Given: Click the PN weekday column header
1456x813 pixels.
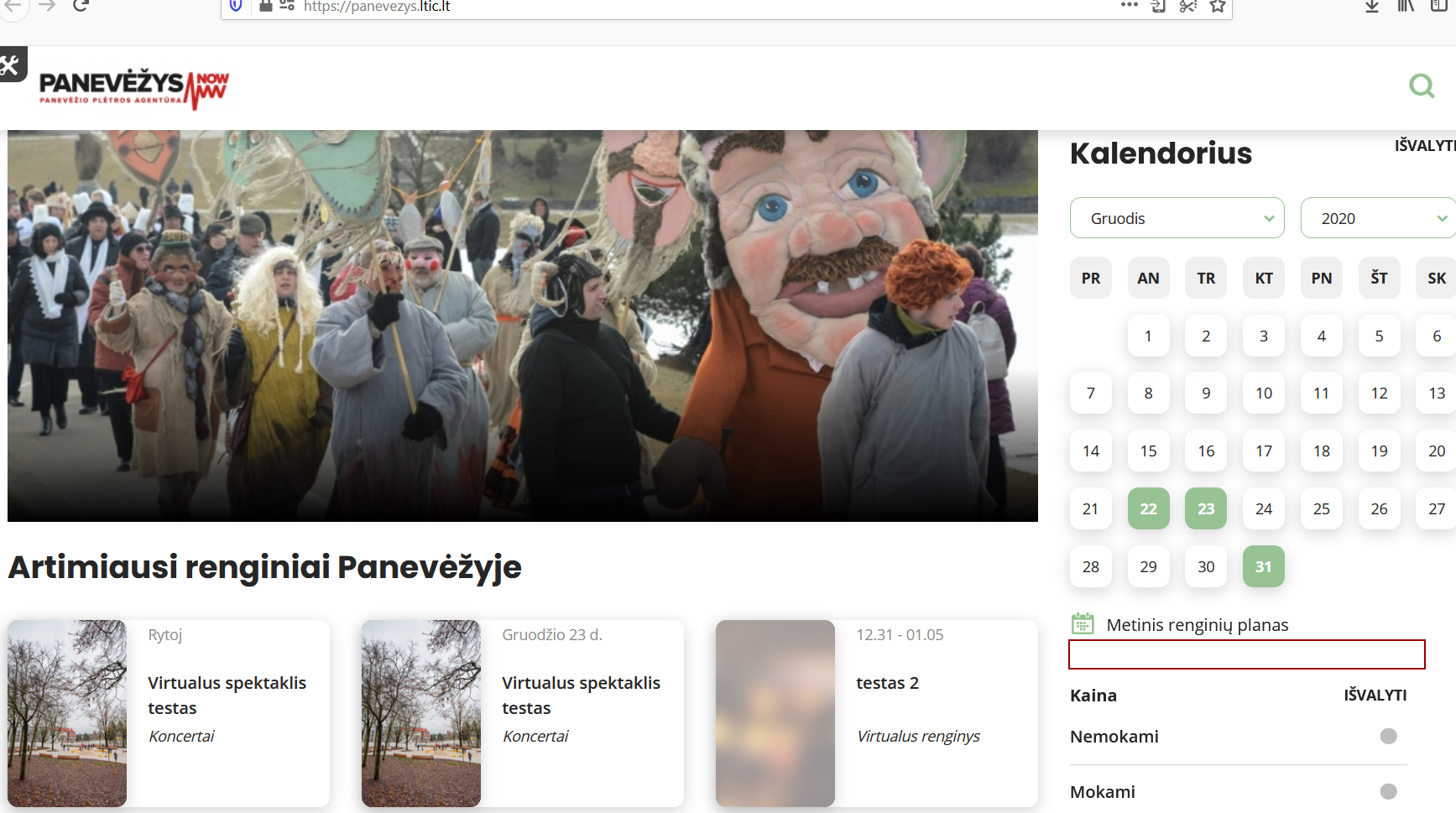Looking at the screenshot, I should [x=1321, y=278].
